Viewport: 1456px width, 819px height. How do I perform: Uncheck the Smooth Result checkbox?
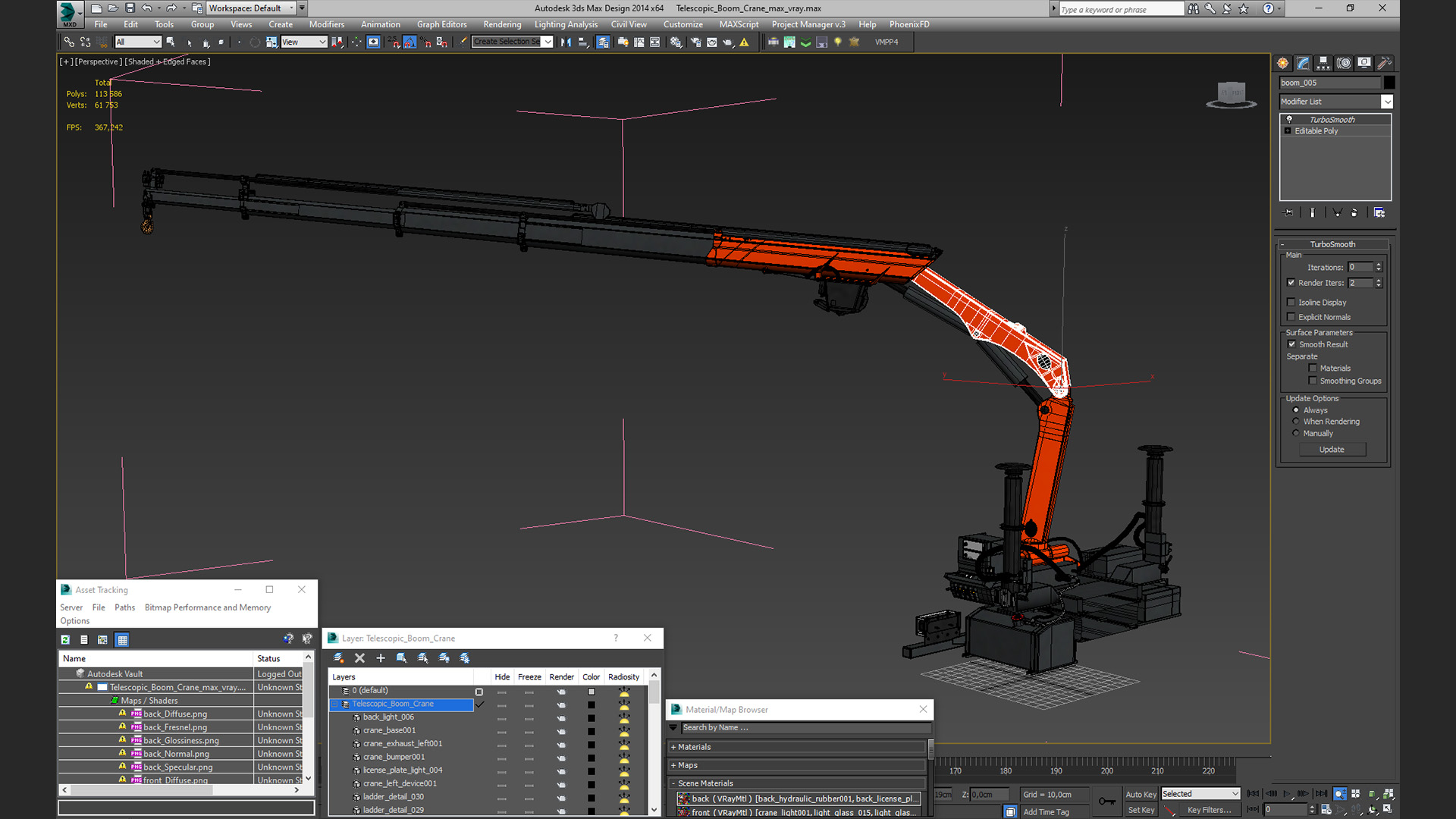pos(1291,344)
